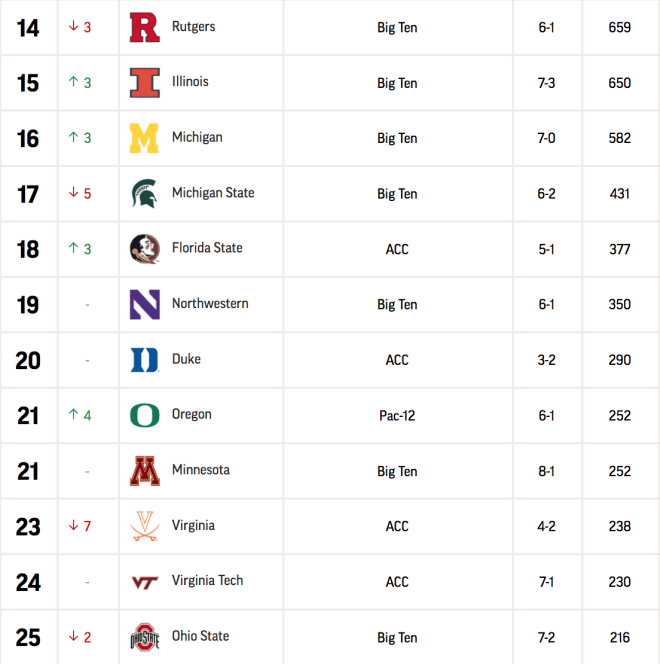Click Minnesota's 8-1 record cell
Image resolution: width=660 pixels, height=664 pixels.
(547, 471)
